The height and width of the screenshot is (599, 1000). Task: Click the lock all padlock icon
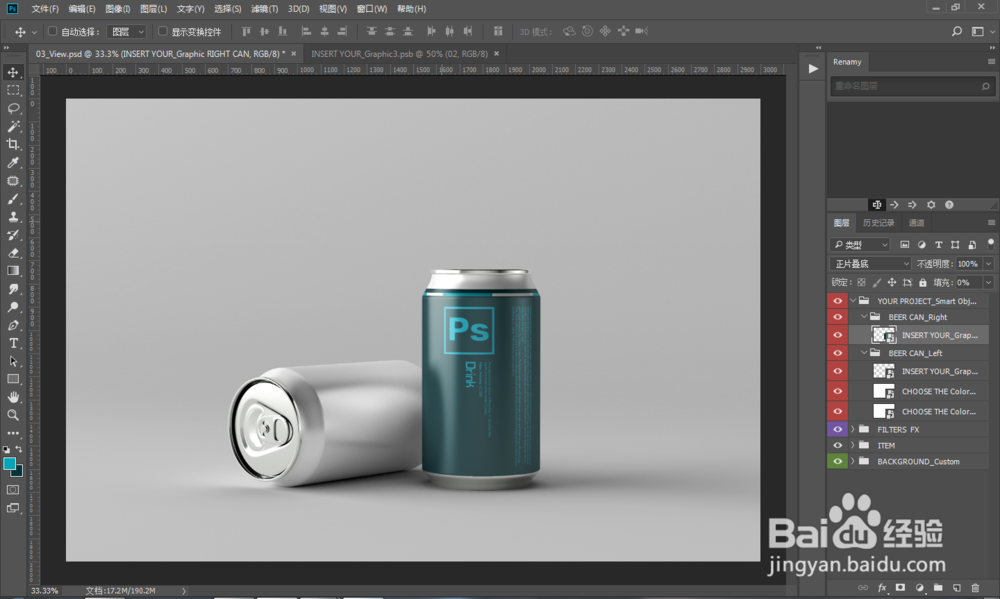(923, 283)
